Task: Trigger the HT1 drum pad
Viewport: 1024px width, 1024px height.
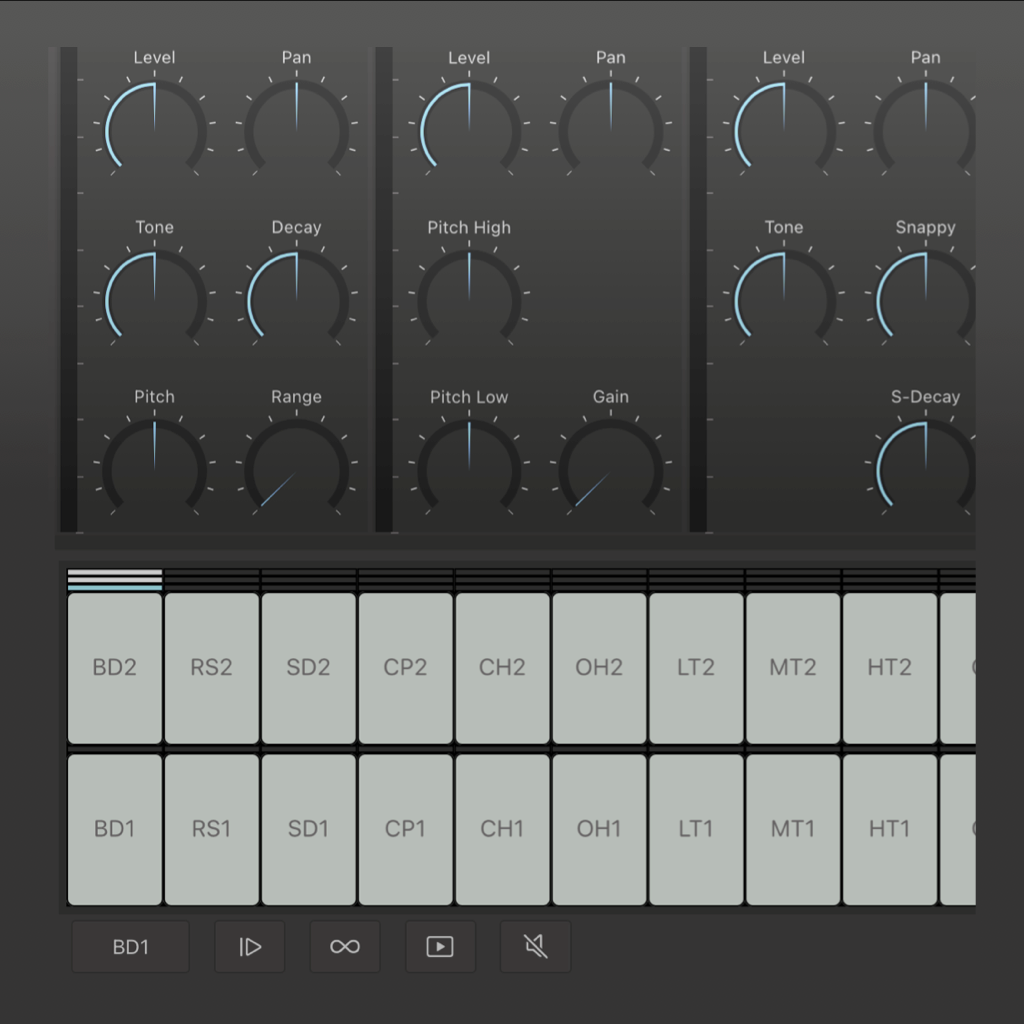Action: (x=889, y=829)
